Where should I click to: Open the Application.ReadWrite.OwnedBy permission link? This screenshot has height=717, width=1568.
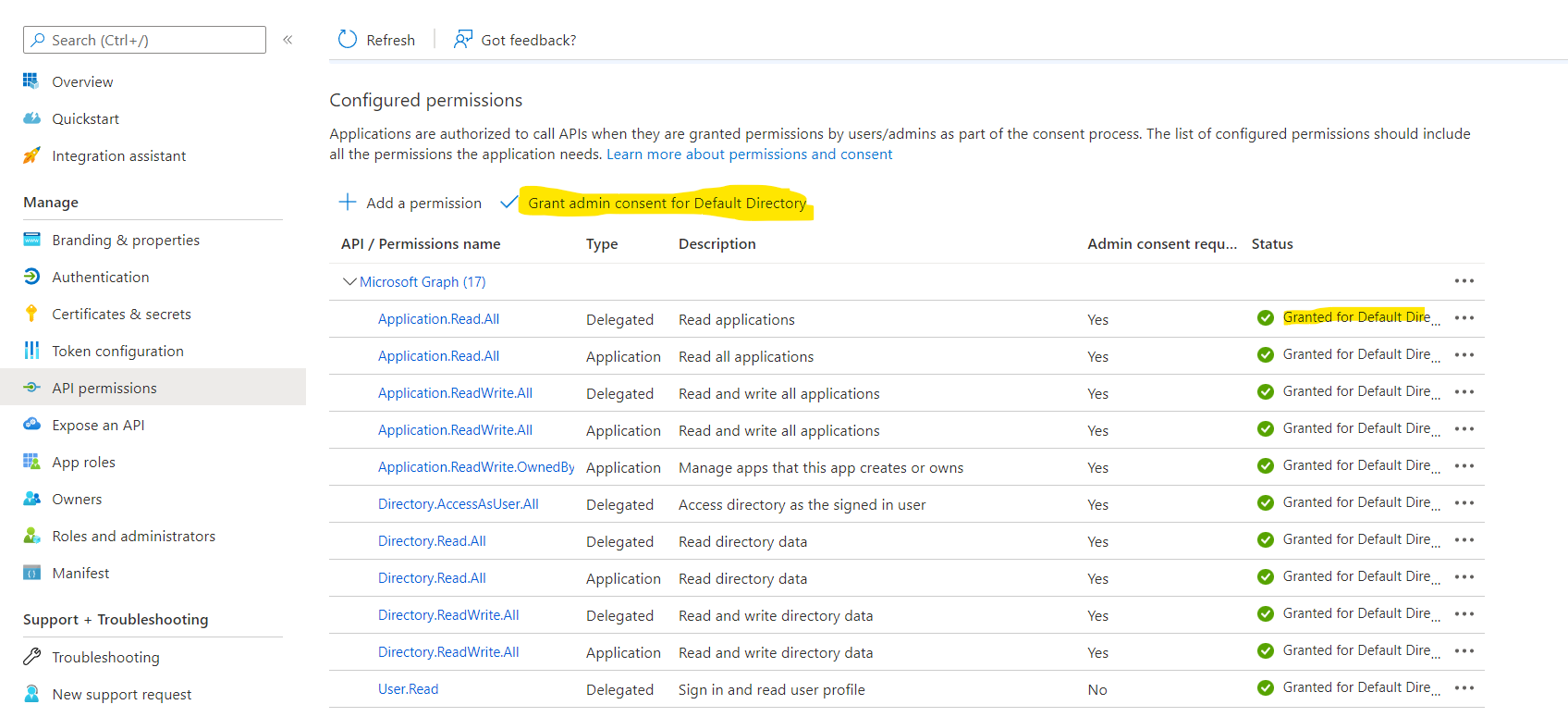click(476, 467)
